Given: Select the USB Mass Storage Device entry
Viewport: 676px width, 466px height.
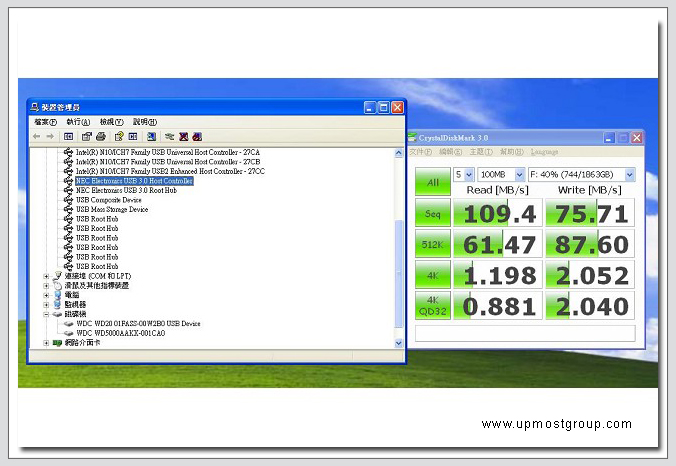Looking at the screenshot, I should pyautogui.click(x=112, y=210).
